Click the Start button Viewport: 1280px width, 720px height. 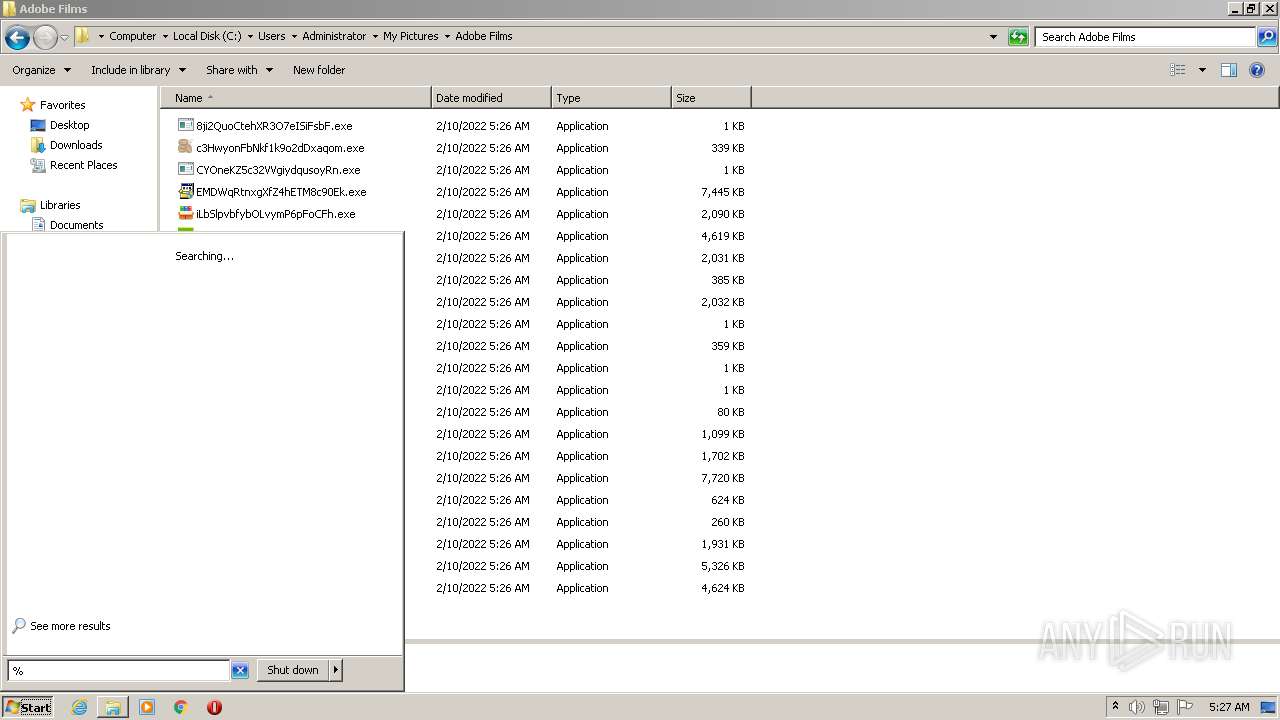coord(28,707)
